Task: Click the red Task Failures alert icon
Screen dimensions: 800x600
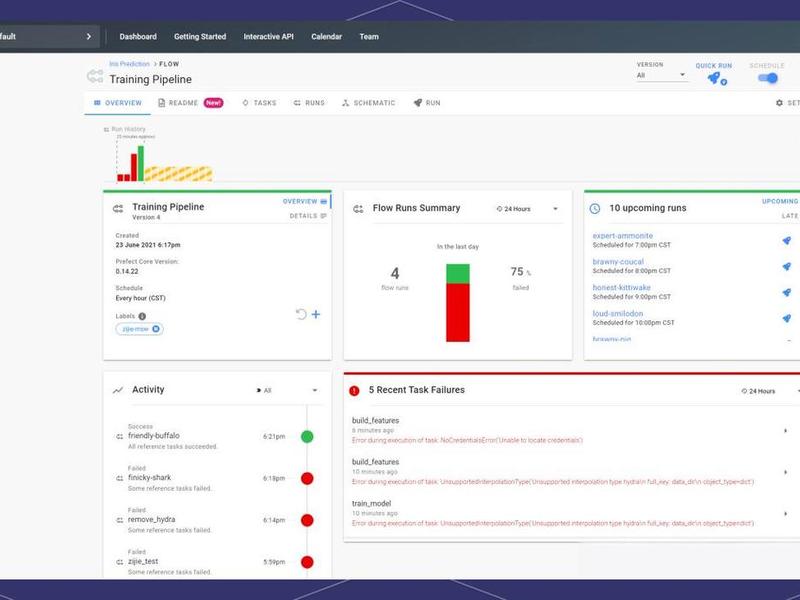Action: point(354,391)
